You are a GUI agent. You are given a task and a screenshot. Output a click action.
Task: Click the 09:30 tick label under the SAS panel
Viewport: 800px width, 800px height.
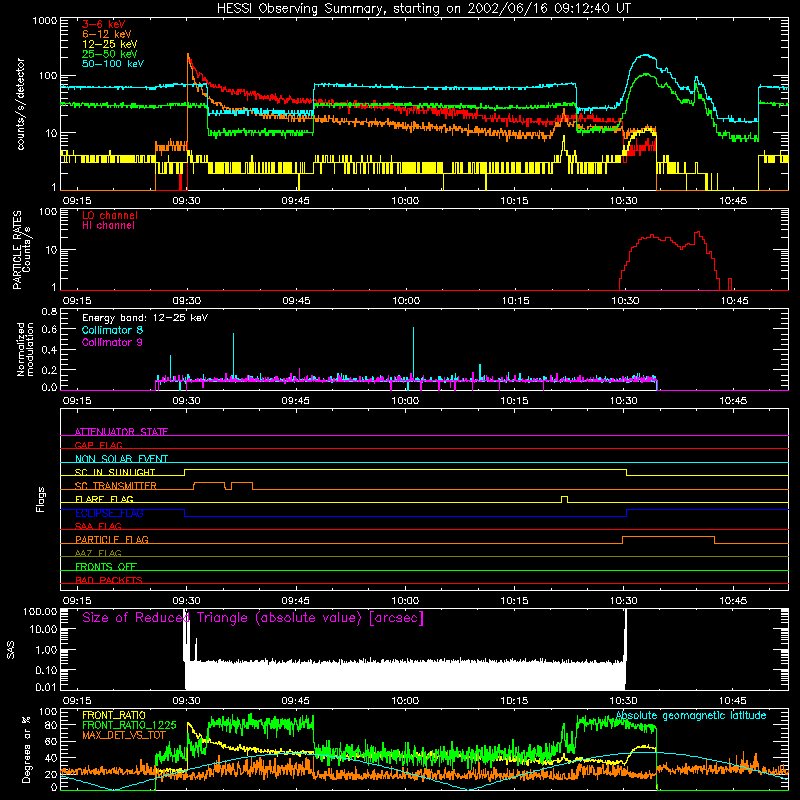186,701
